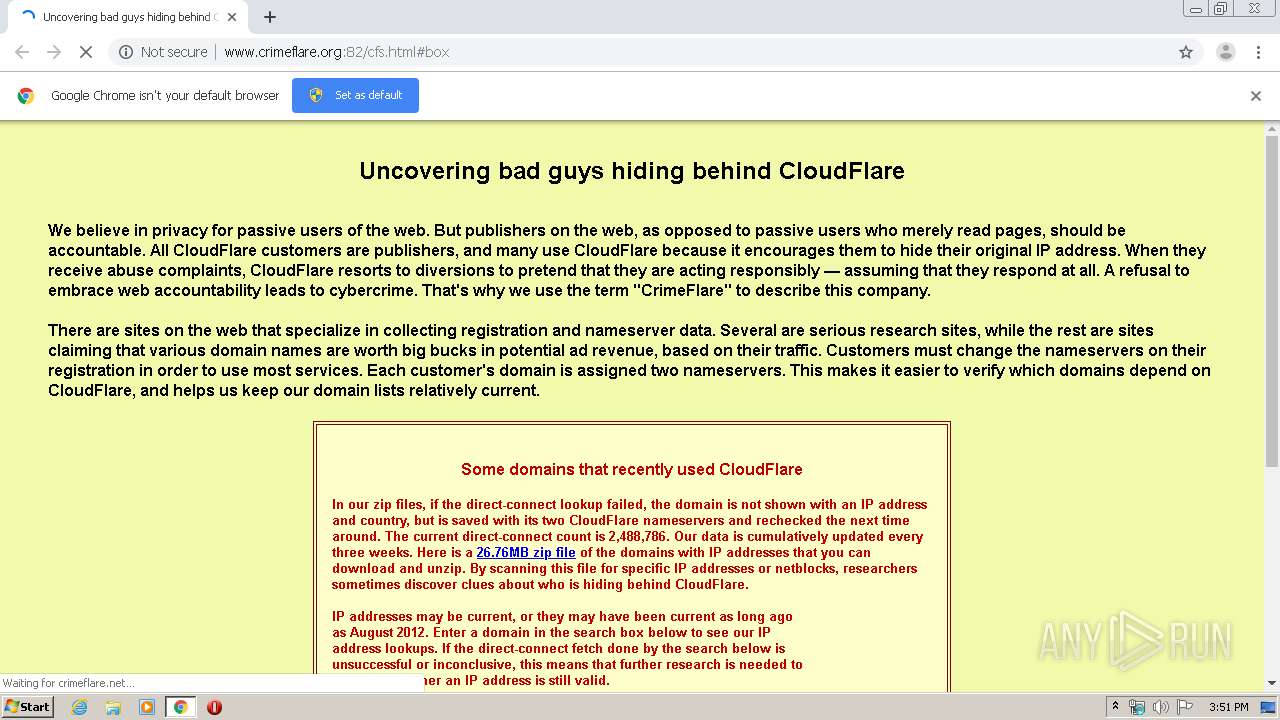
Task: Click the 3:51 PM clock
Action: tap(1228, 707)
